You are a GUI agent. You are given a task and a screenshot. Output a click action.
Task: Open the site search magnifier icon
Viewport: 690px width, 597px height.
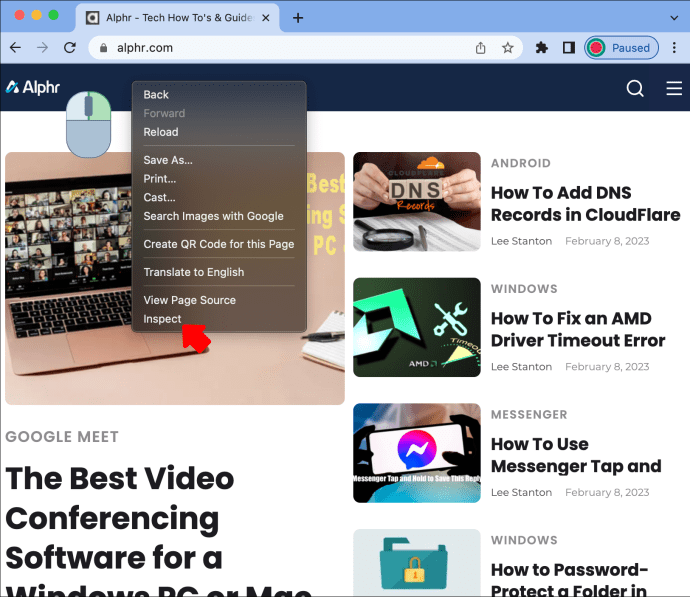coord(635,88)
